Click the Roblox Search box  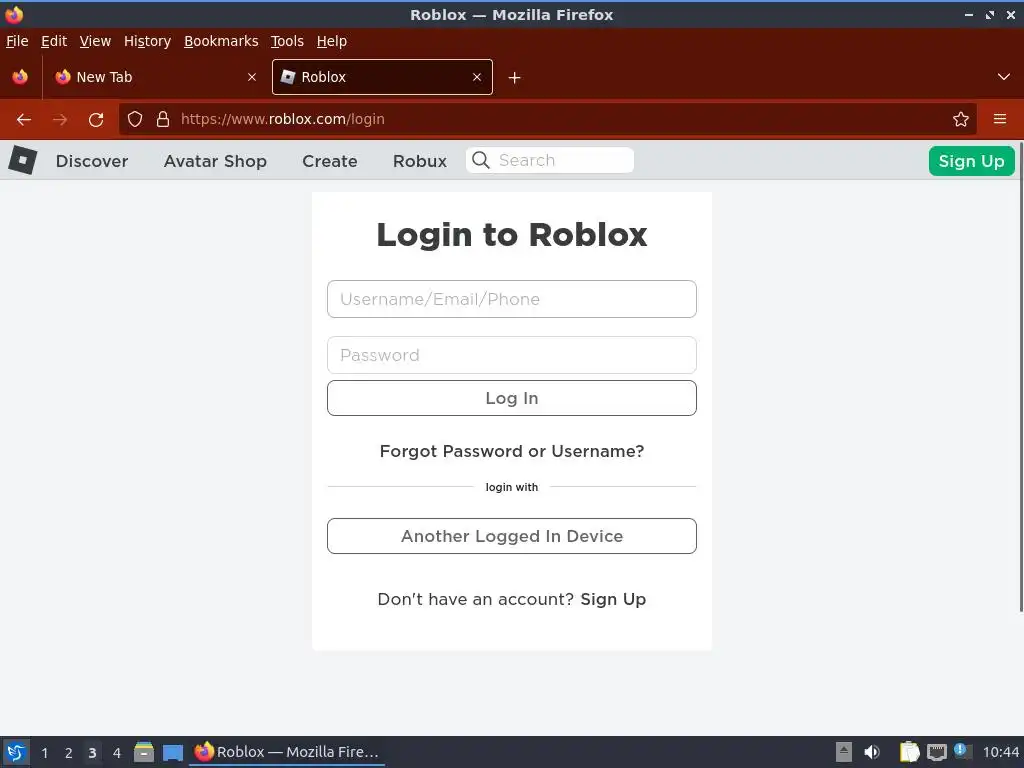point(550,160)
